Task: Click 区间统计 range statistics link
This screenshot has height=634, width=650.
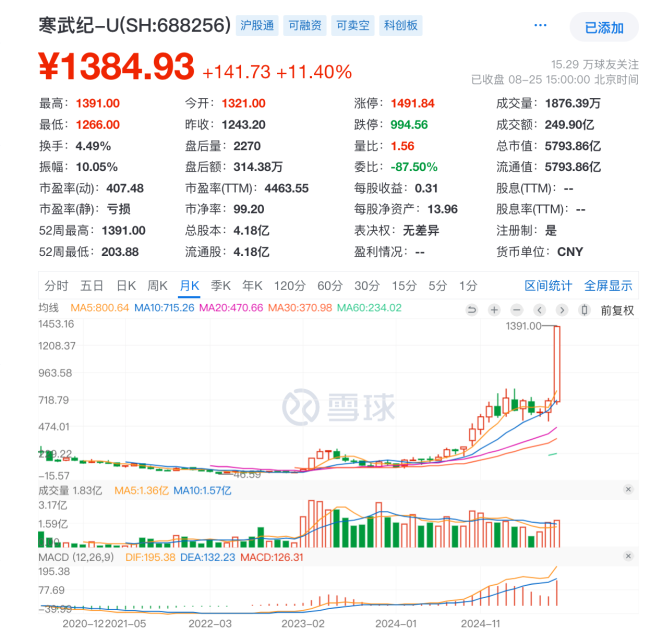Action: pyautogui.click(x=548, y=285)
